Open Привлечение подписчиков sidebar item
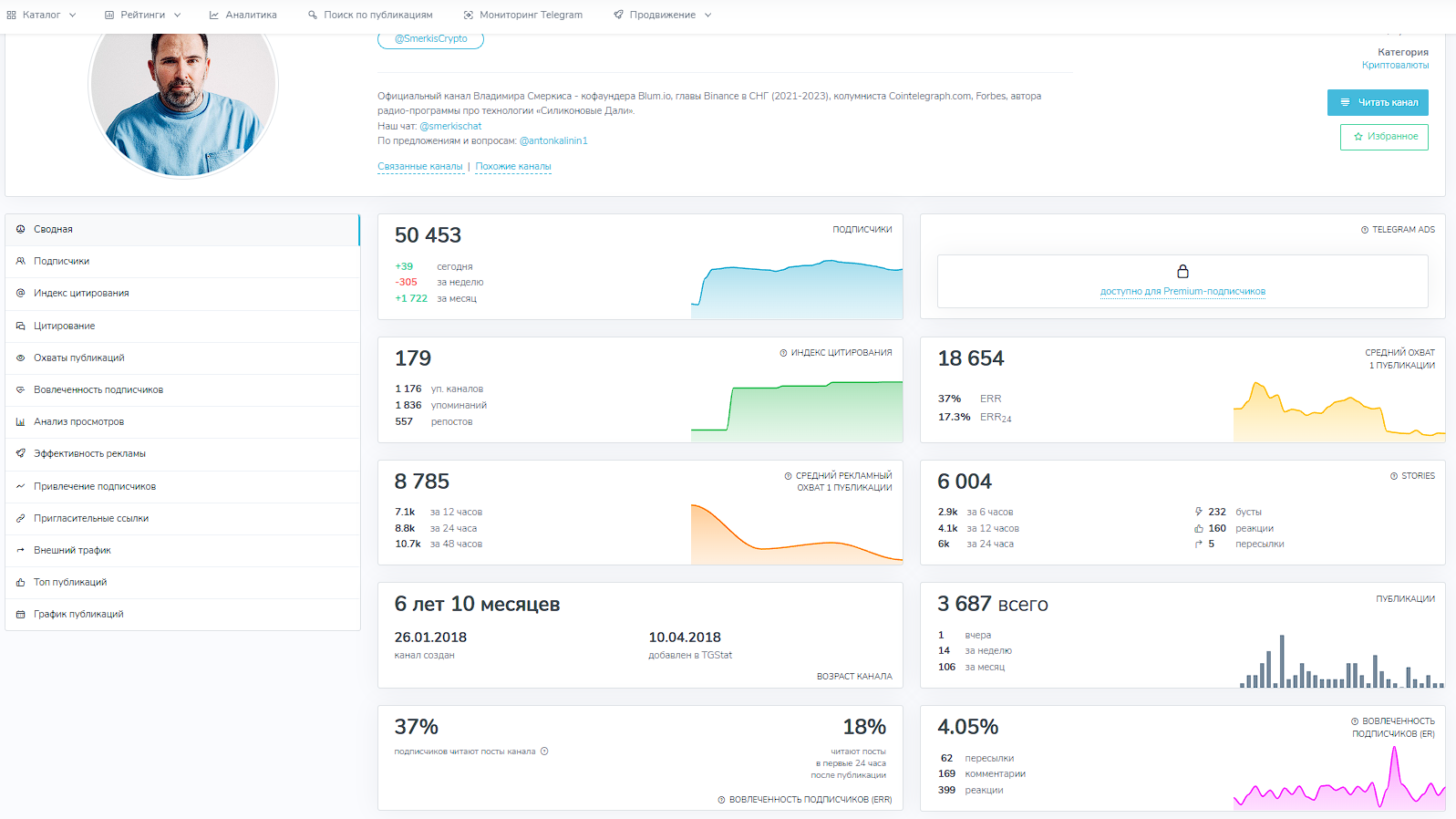 (182, 486)
